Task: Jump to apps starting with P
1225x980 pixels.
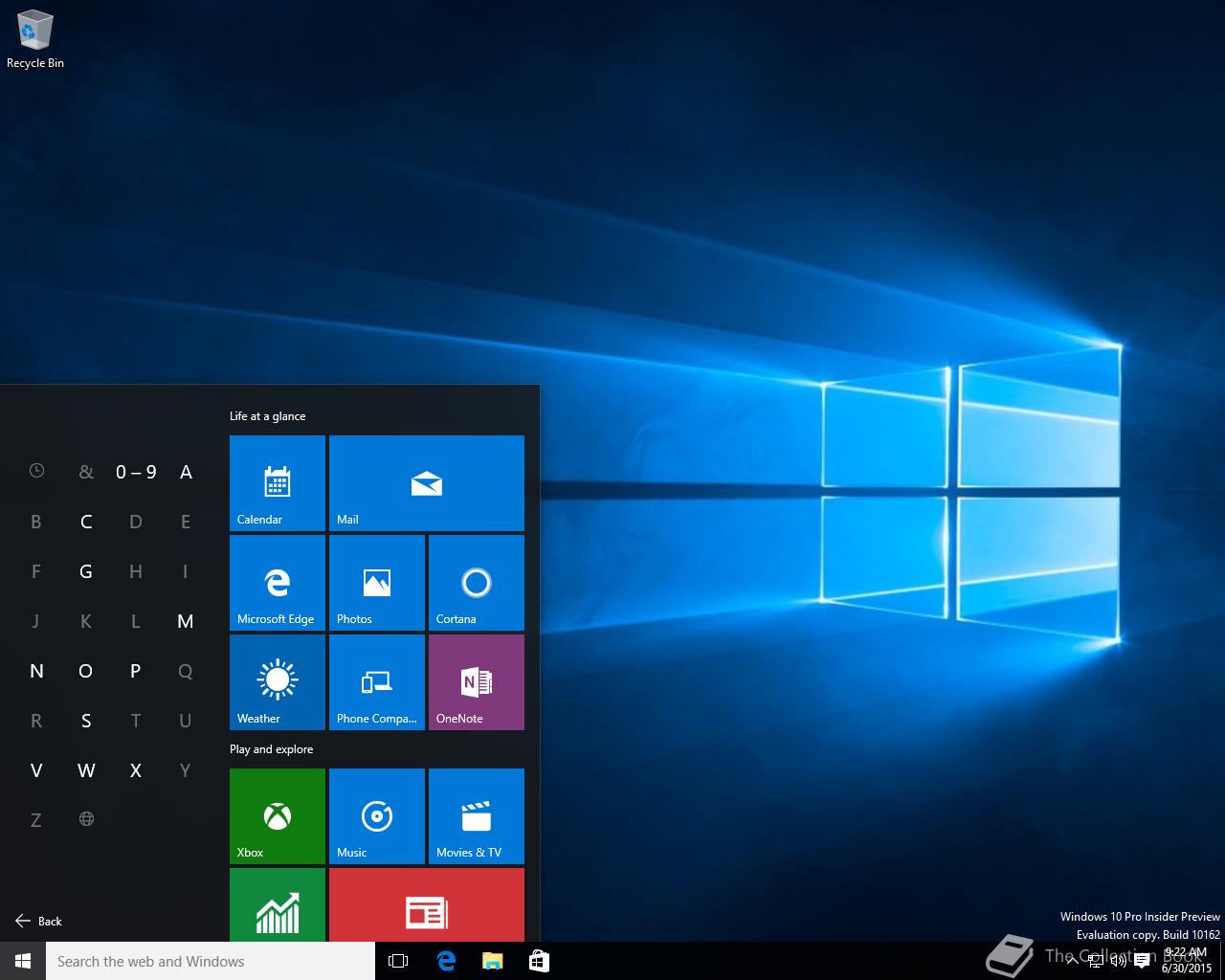Action: coord(136,671)
